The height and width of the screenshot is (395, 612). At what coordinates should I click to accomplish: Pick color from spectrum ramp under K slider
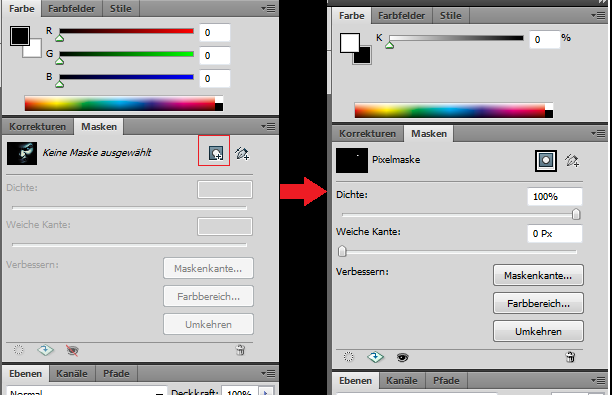[x=454, y=111]
